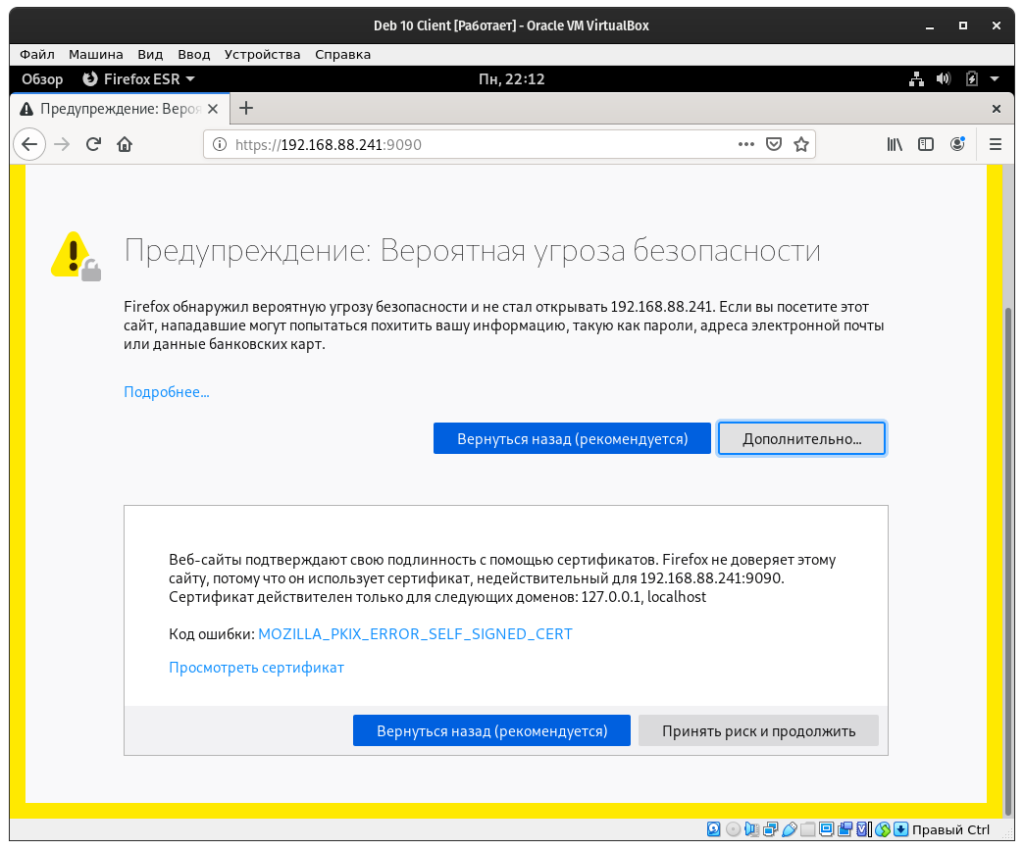The image size is (1024, 850).
Task: Open the Устройства menu
Action: (x=262, y=54)
